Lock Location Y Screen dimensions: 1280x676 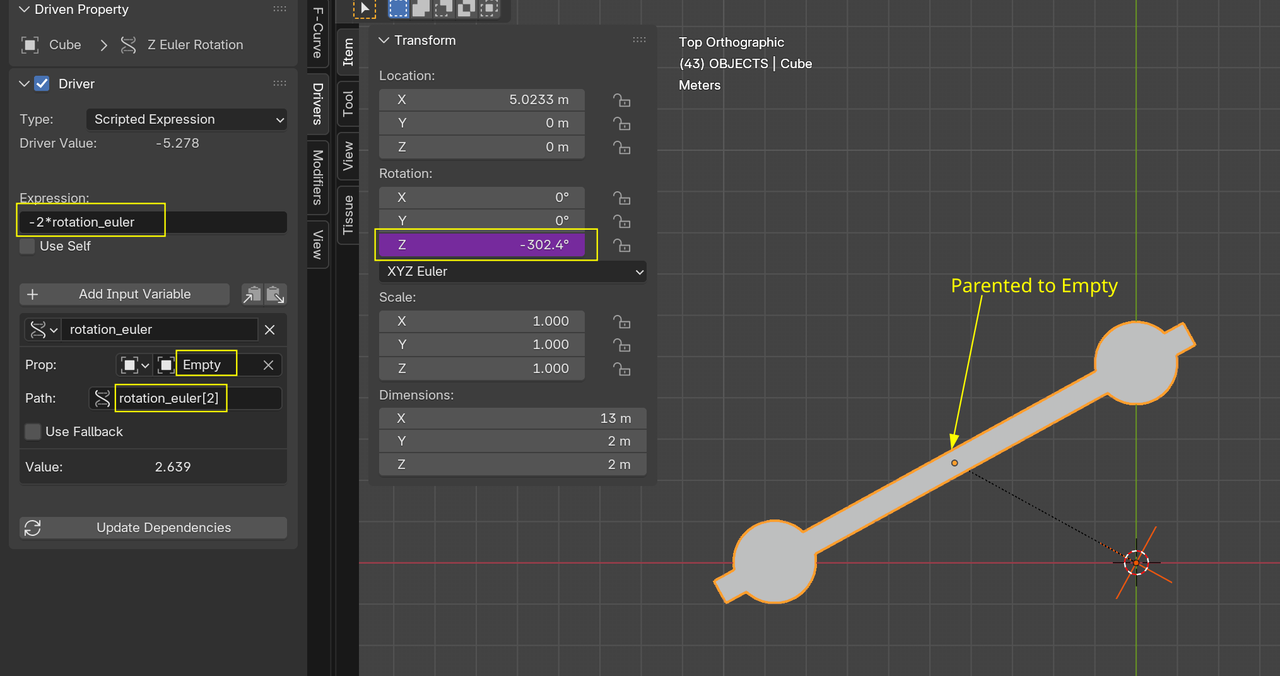tap(622, 123)
